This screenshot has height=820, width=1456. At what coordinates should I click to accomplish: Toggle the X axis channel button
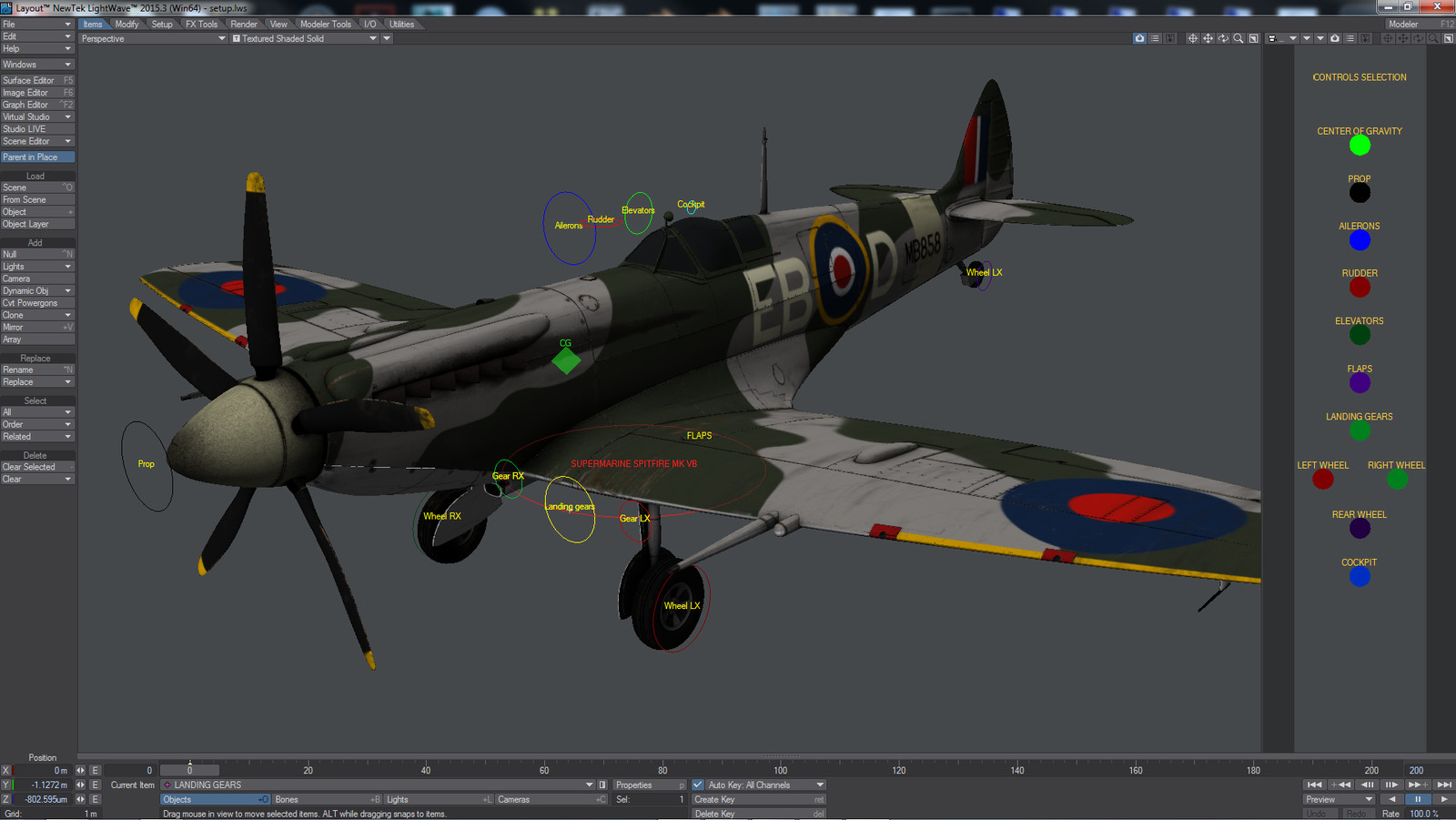6,770
